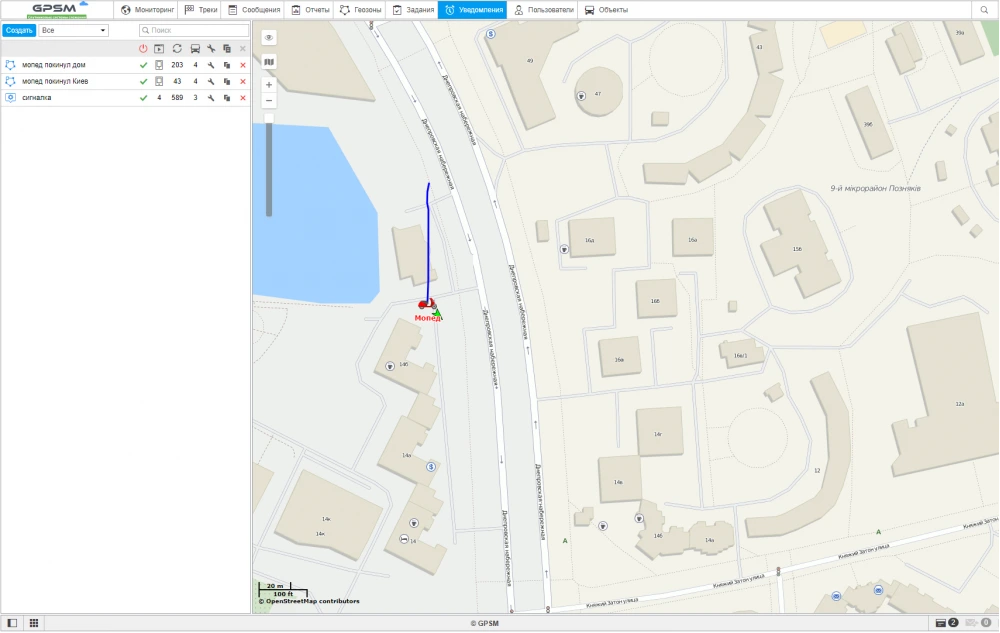1000x633 pixels.
Task: Open the 'Все' filter dropdown
Action: click(x=74, y=31)
